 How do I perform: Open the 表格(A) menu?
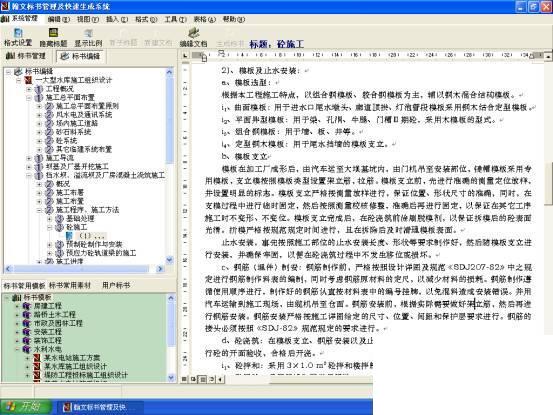point(205,19)
